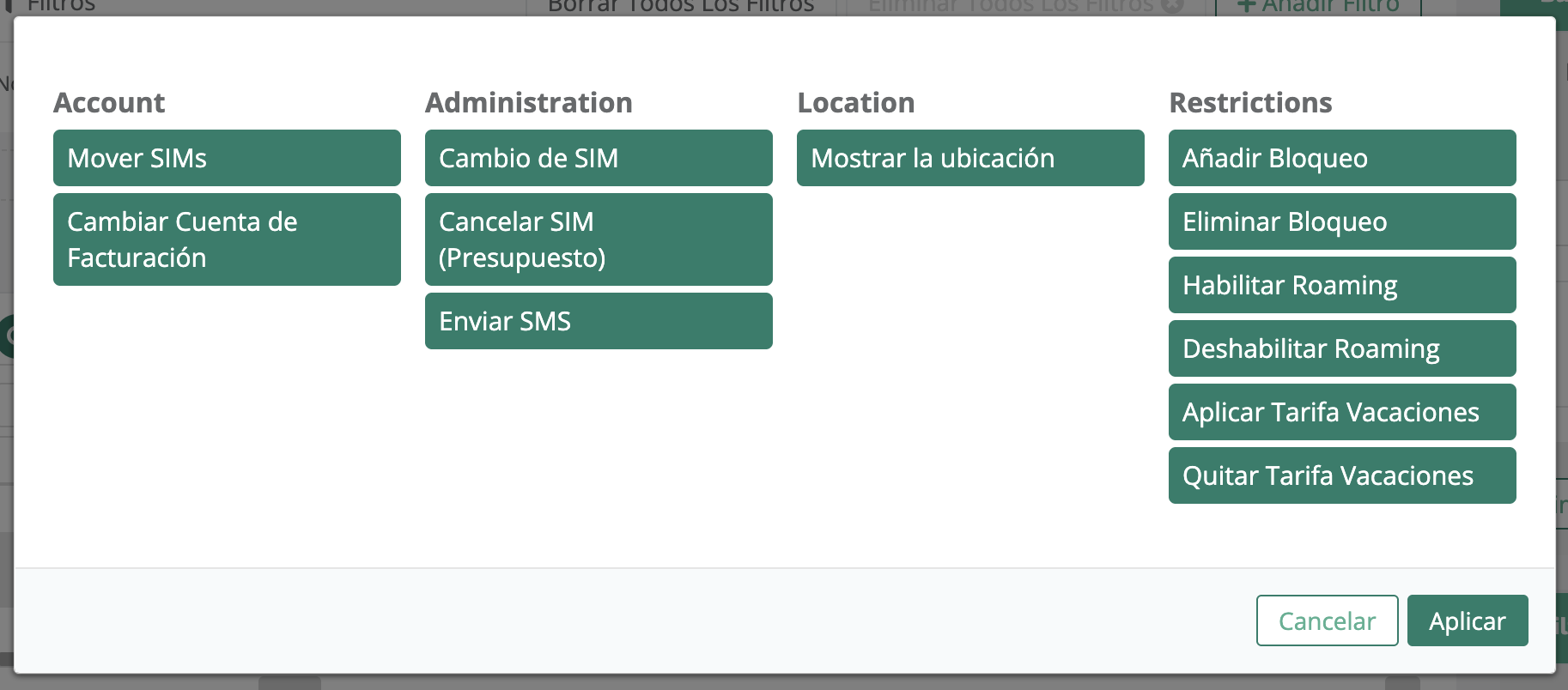Viewport: 1568px width, 690px height.
Task: Click the Administration section heading
Action: (x=529, y=103)
